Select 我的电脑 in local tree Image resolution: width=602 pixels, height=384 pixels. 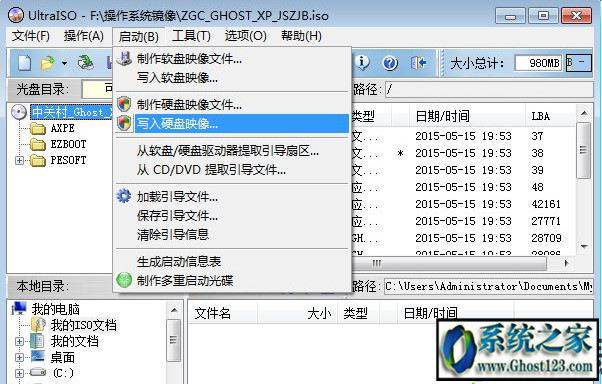pos(56,309)
